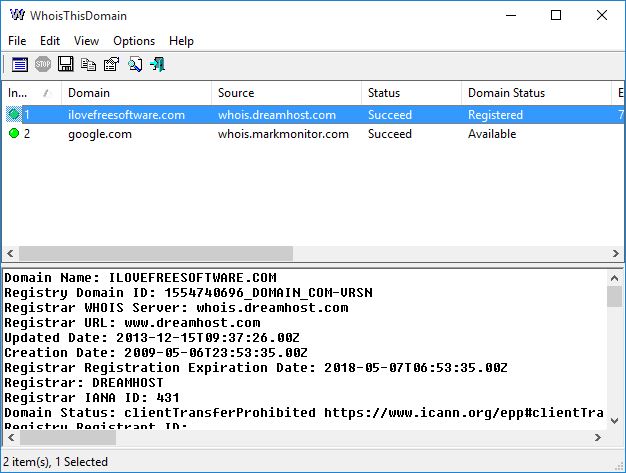Minimize the WhoisThisDomain window
The image size is (626, 473).
(511, 15)
